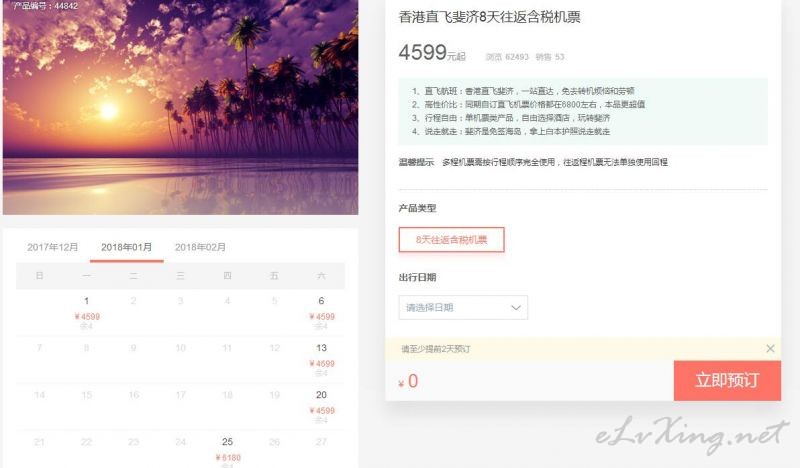The image size is (800, 468).
Task: Switch to the 2017年12月 calendar tab
Action: pos(53,247)
